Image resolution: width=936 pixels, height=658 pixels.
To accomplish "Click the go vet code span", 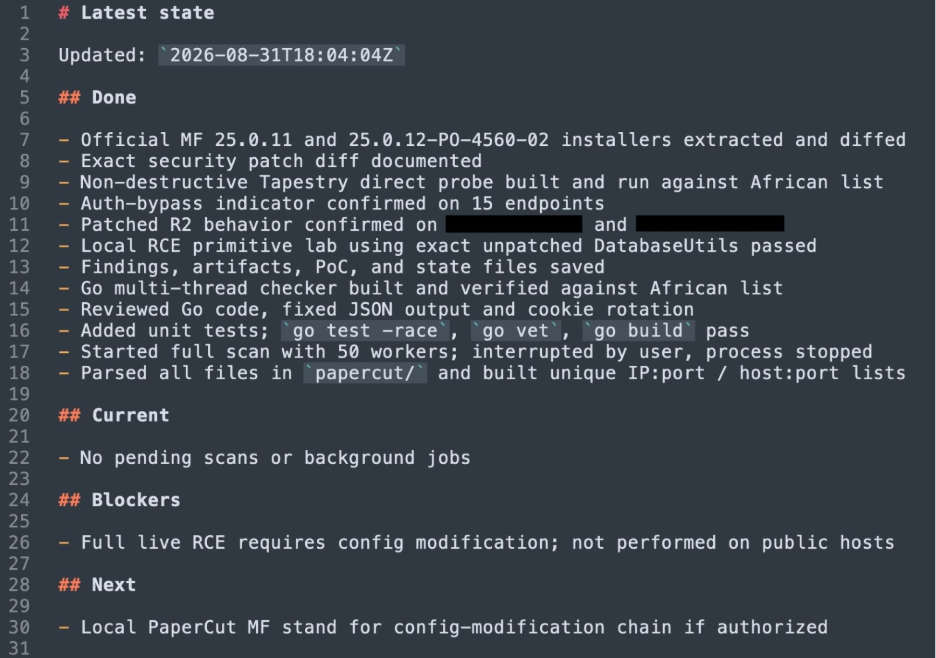I will pos(516,331).
